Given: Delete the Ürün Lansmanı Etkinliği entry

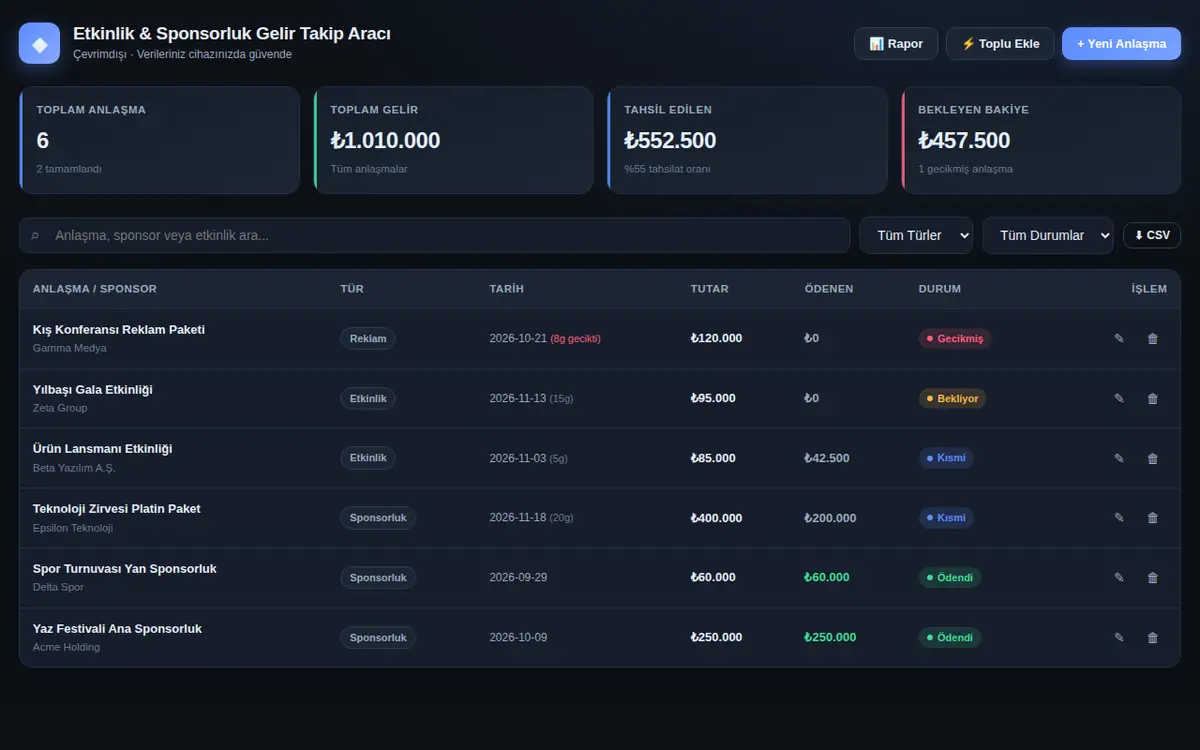Looking at the screenshot, I should 1152,458.
